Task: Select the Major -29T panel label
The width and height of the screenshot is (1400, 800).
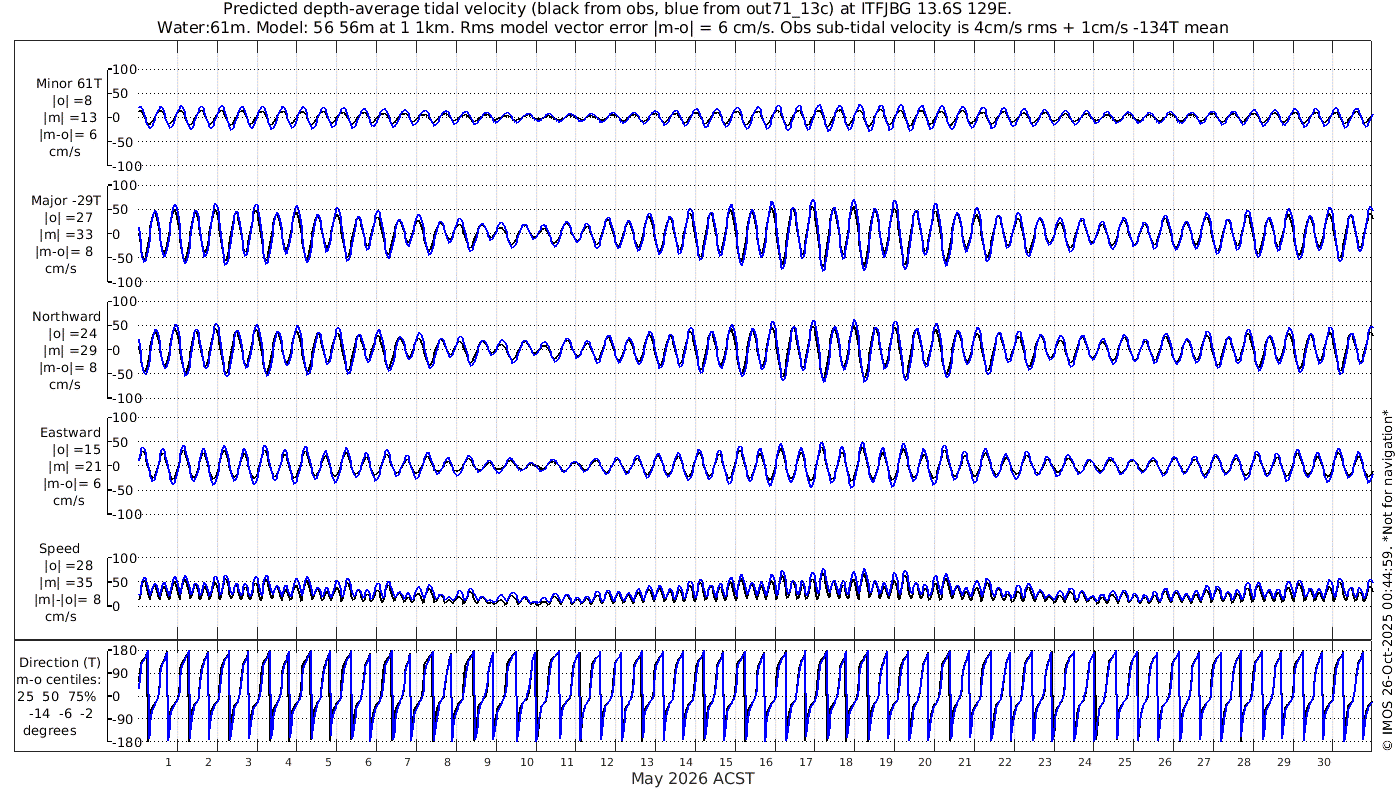Action: click(x=66, y=201)
